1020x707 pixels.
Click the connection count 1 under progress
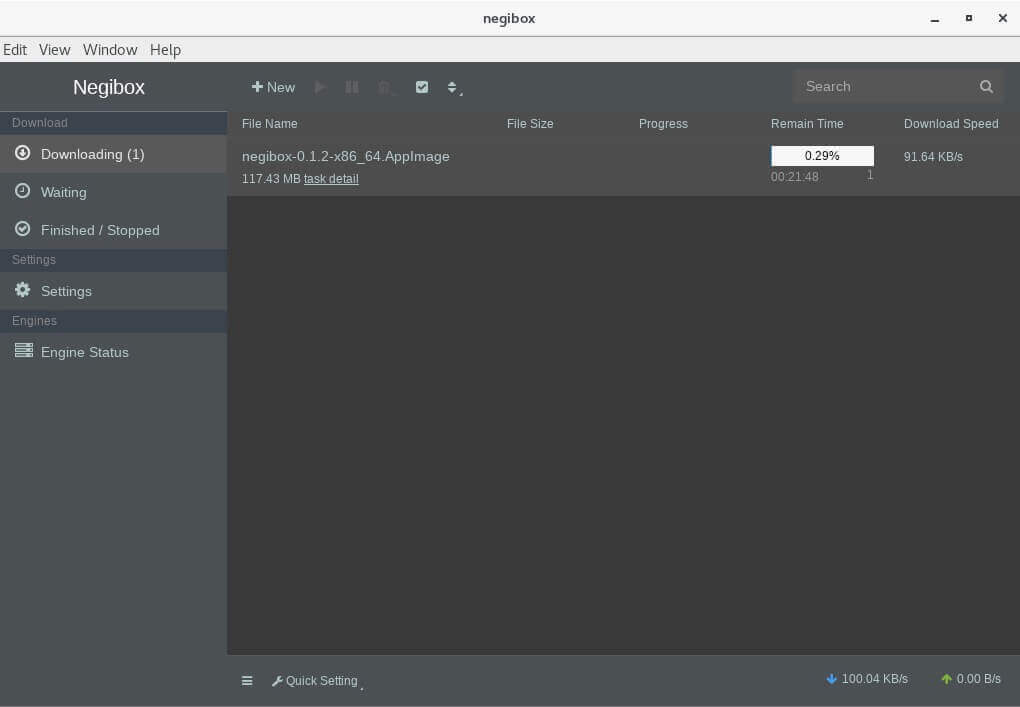(x=870, y=175)
